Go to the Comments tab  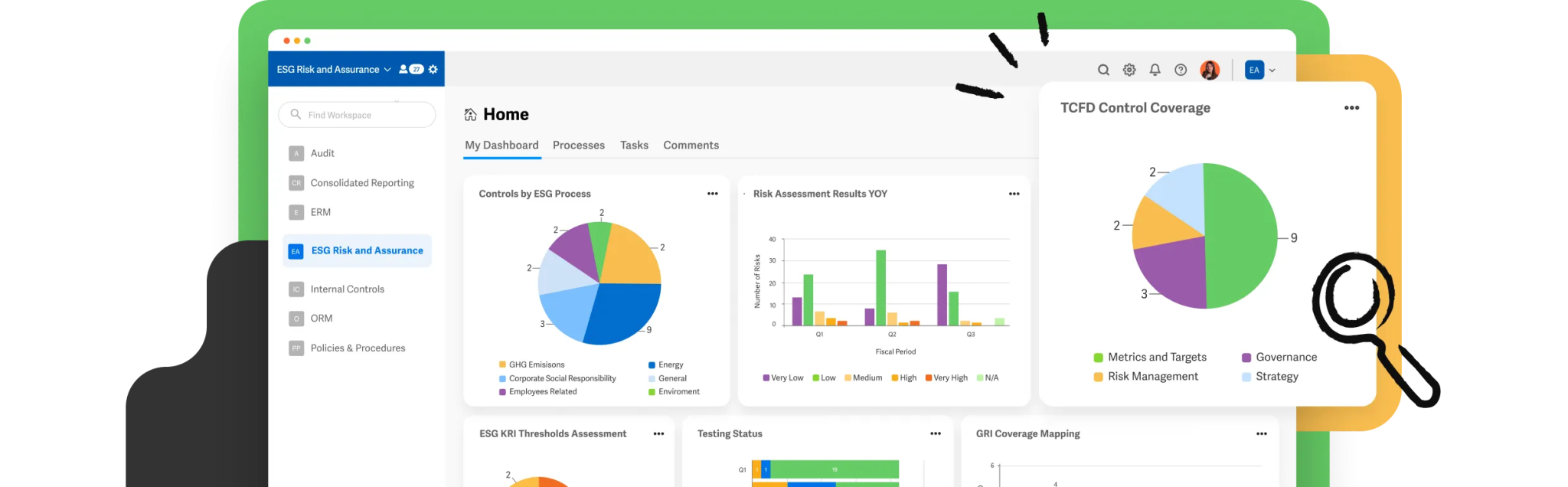tap(691, 145)
